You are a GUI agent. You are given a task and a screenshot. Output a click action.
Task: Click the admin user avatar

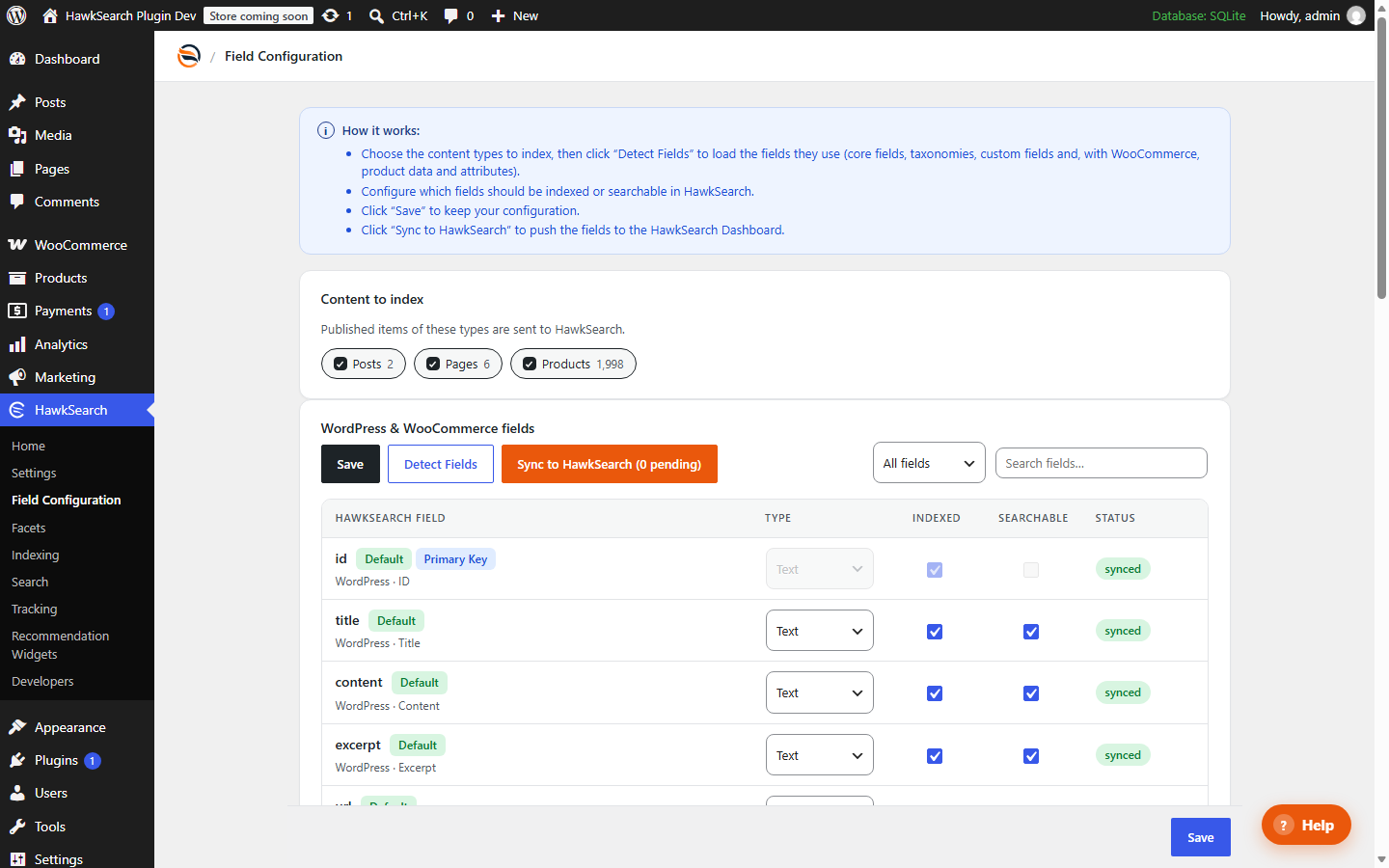pos(1356,15)
